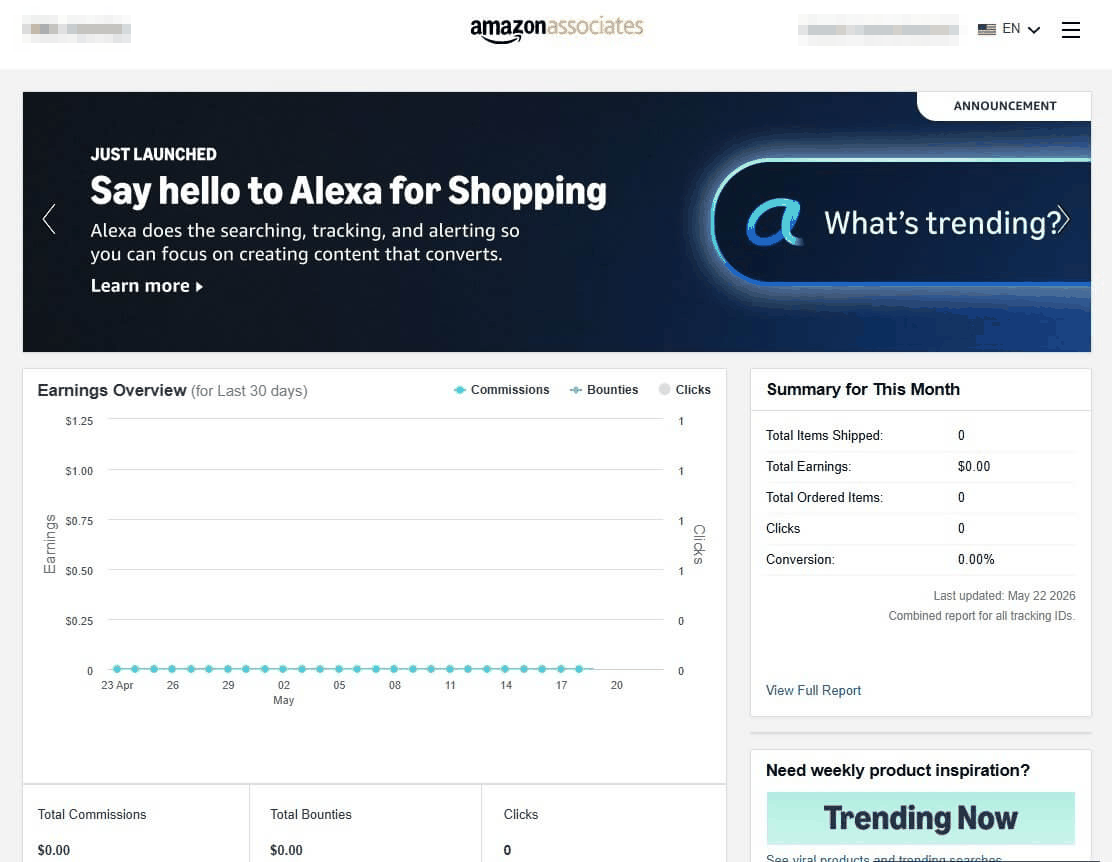Click Earnings Overview heading
Viewport: 1112px width, 862px height.
(x=111, y=390)
